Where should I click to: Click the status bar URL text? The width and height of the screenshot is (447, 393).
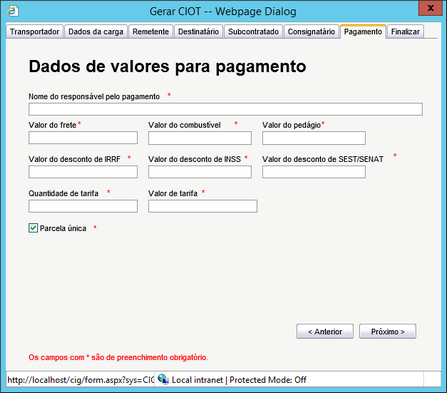click(x=81, y=380)
